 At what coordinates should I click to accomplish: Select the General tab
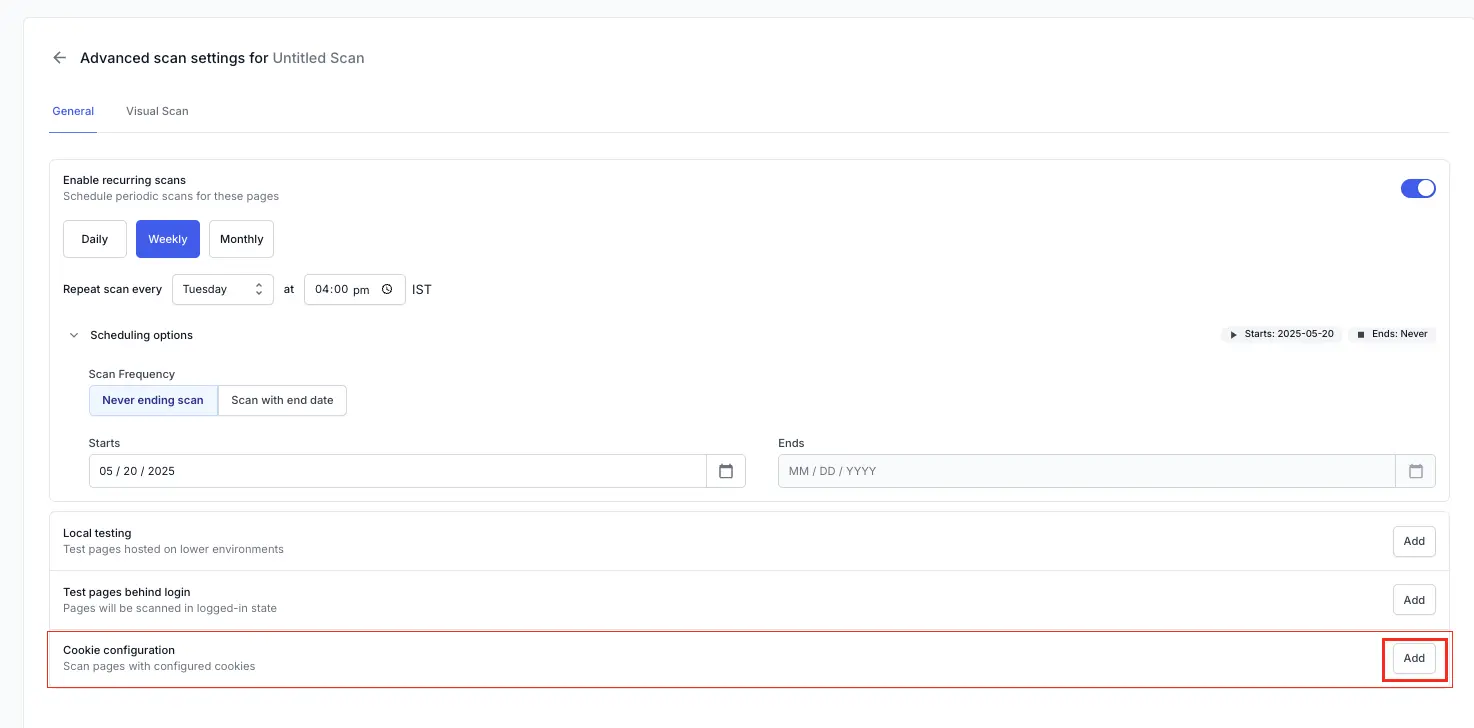73,111
